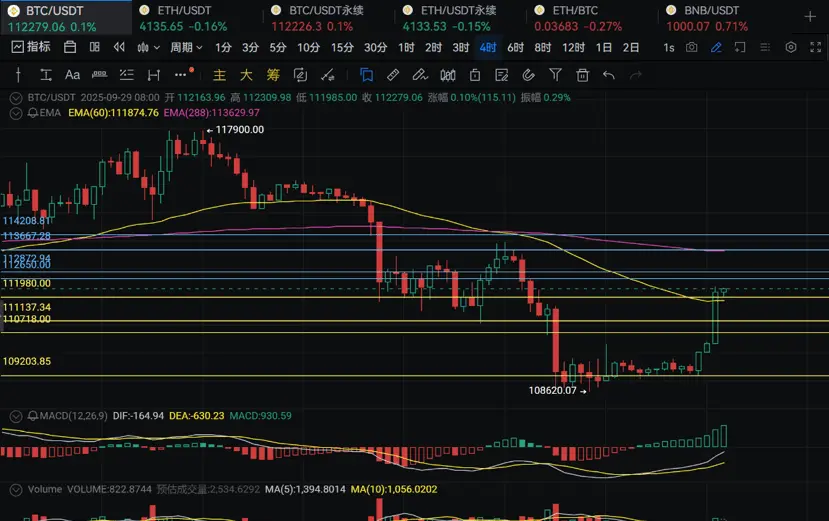Image resolution: width=829 pixels, height=521 pixels.
Task: Open the BTC/USDT ticker tab
Action: pyautogui.click(x=66, y=18)
